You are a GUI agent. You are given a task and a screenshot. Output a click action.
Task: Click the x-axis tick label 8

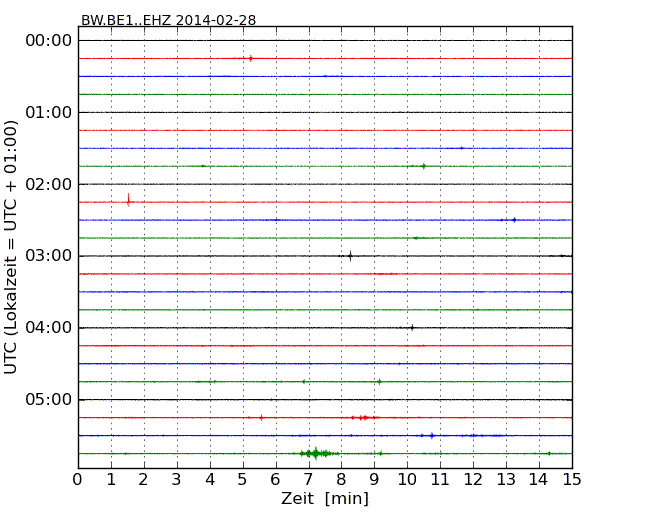coord(341,480)
